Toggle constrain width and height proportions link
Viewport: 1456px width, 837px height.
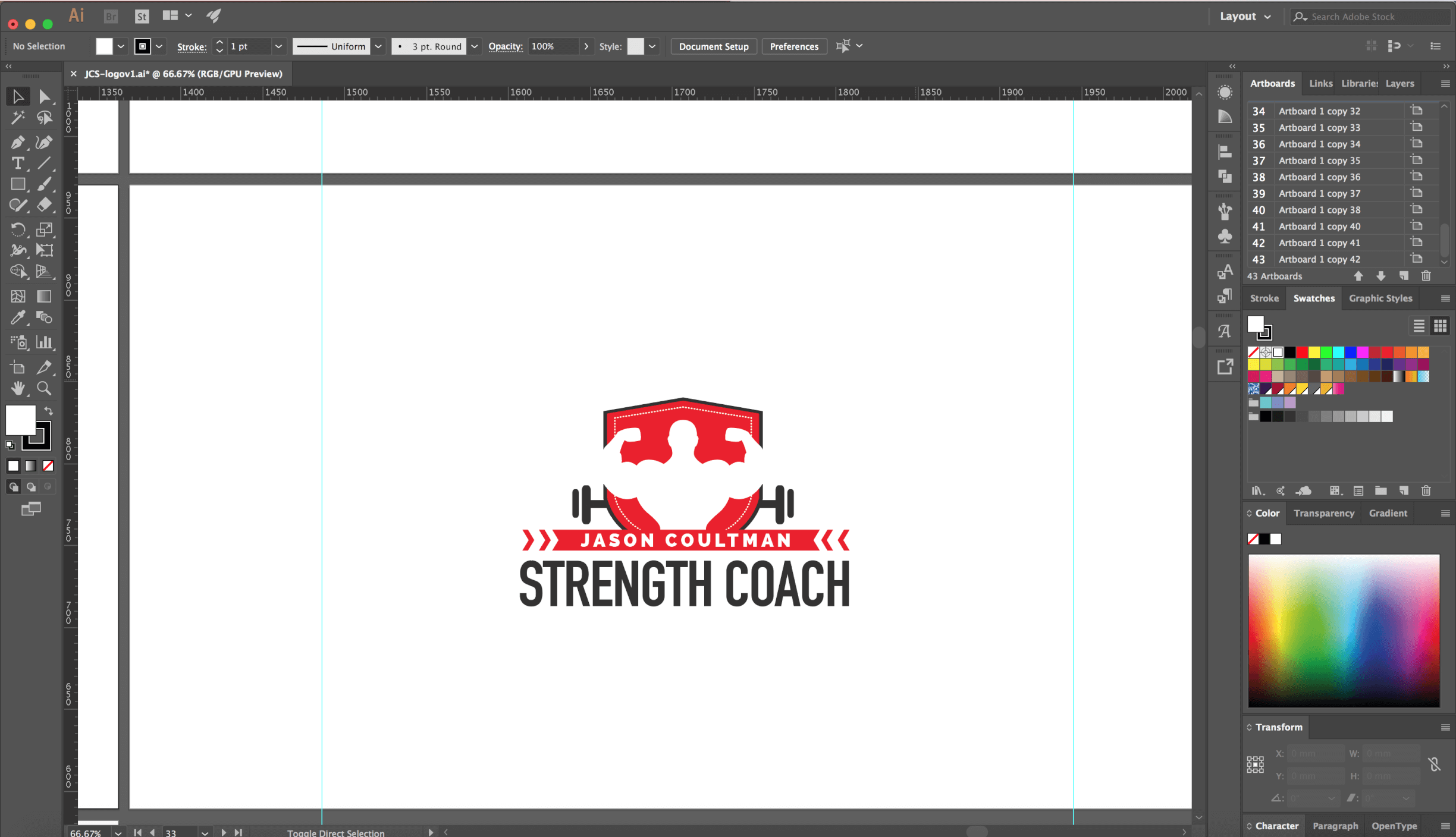coord(1435,764)
